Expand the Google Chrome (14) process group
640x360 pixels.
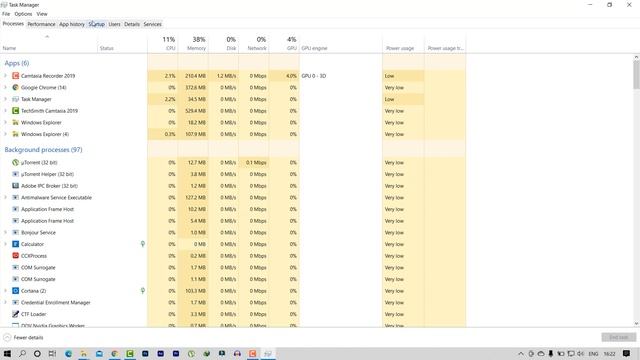[5, 87]
